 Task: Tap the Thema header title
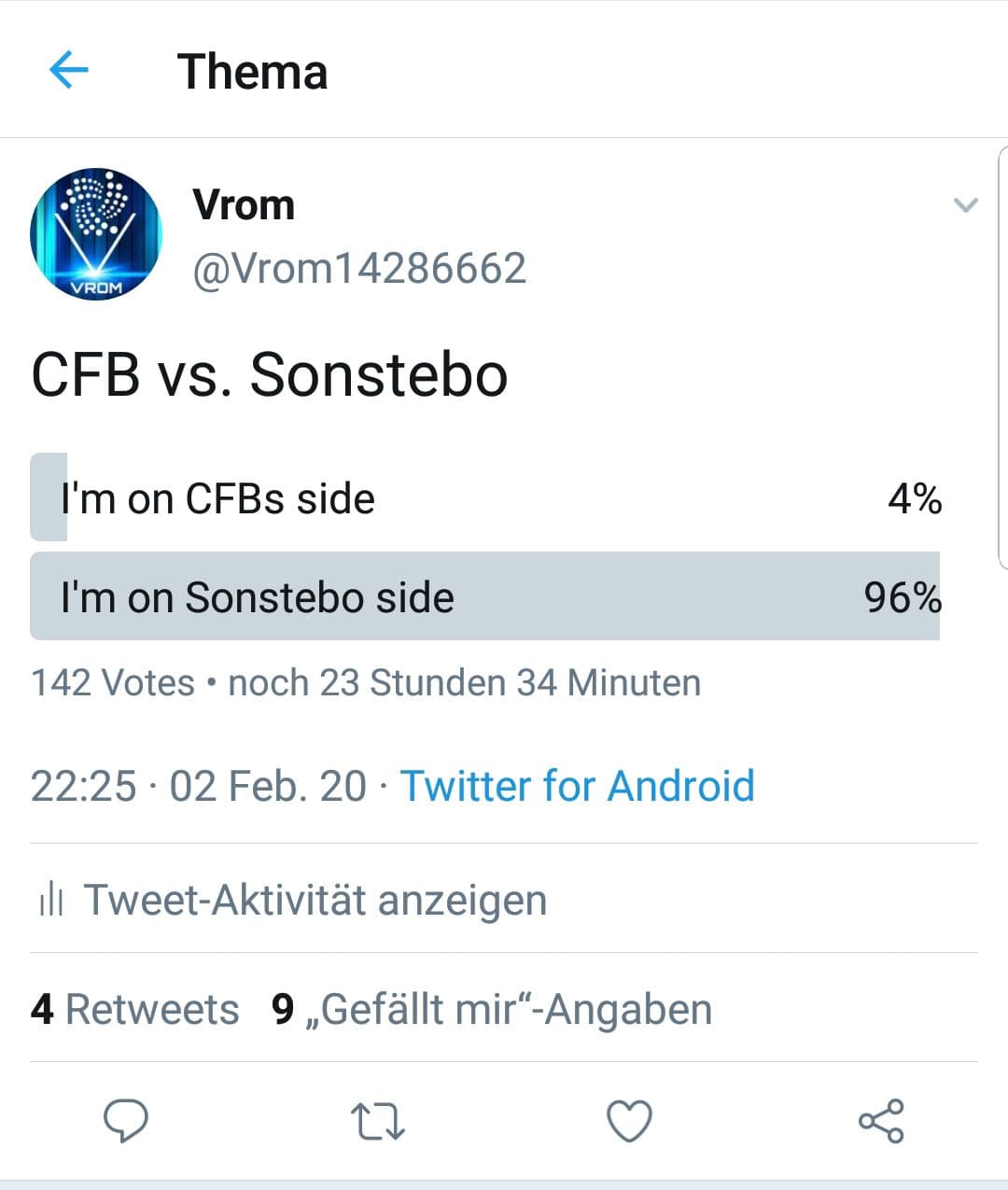(252, 72)
